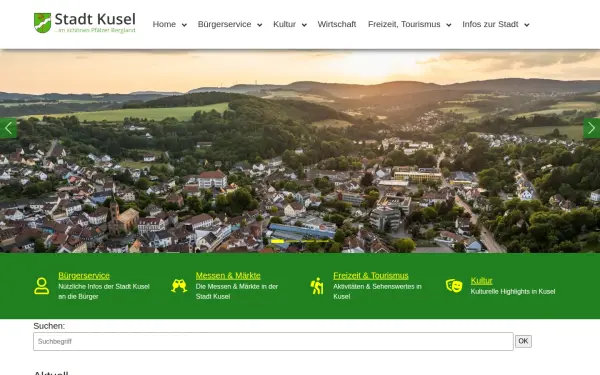
Task: Click text "Nützliche Infos der Stadt Kusel"
Action: (x=104, y=287)
